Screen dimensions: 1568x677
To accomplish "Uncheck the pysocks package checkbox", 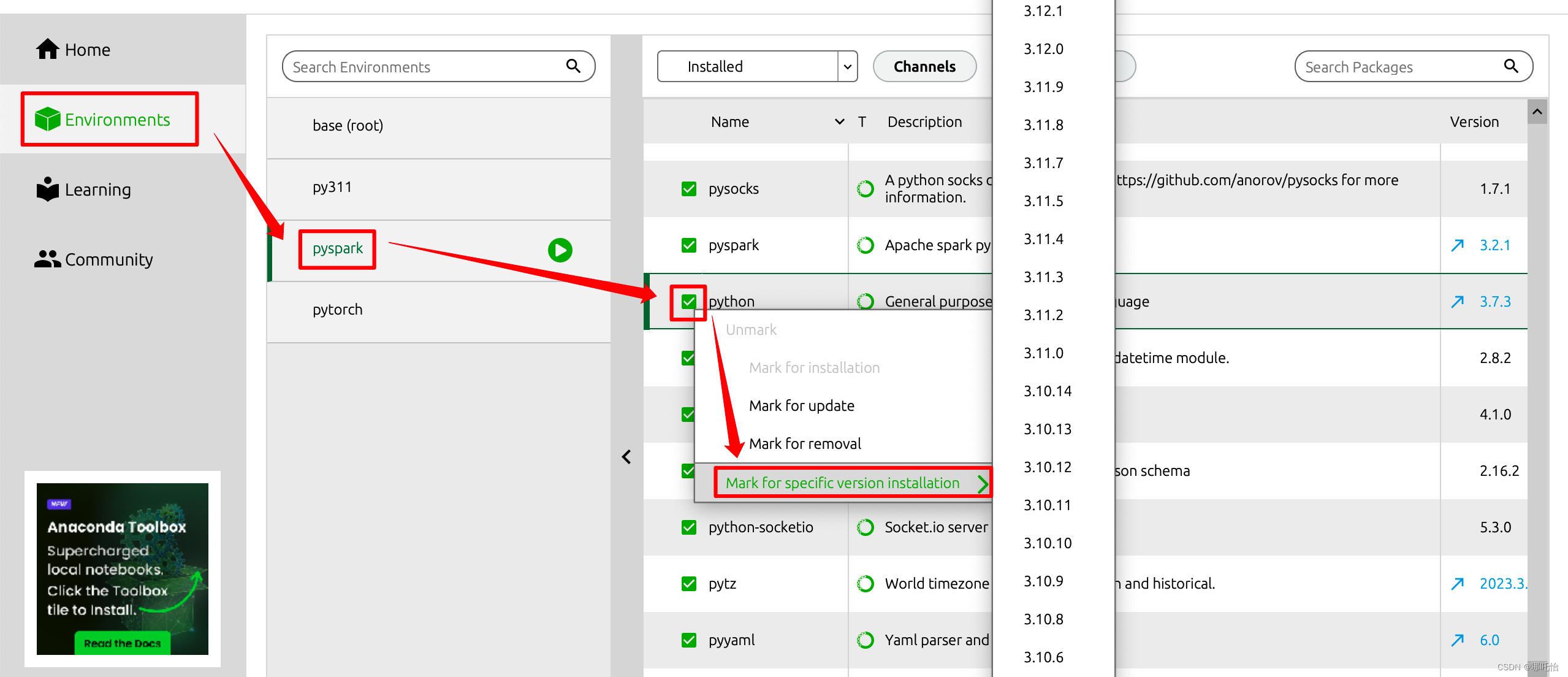I will tap(689, 189).
